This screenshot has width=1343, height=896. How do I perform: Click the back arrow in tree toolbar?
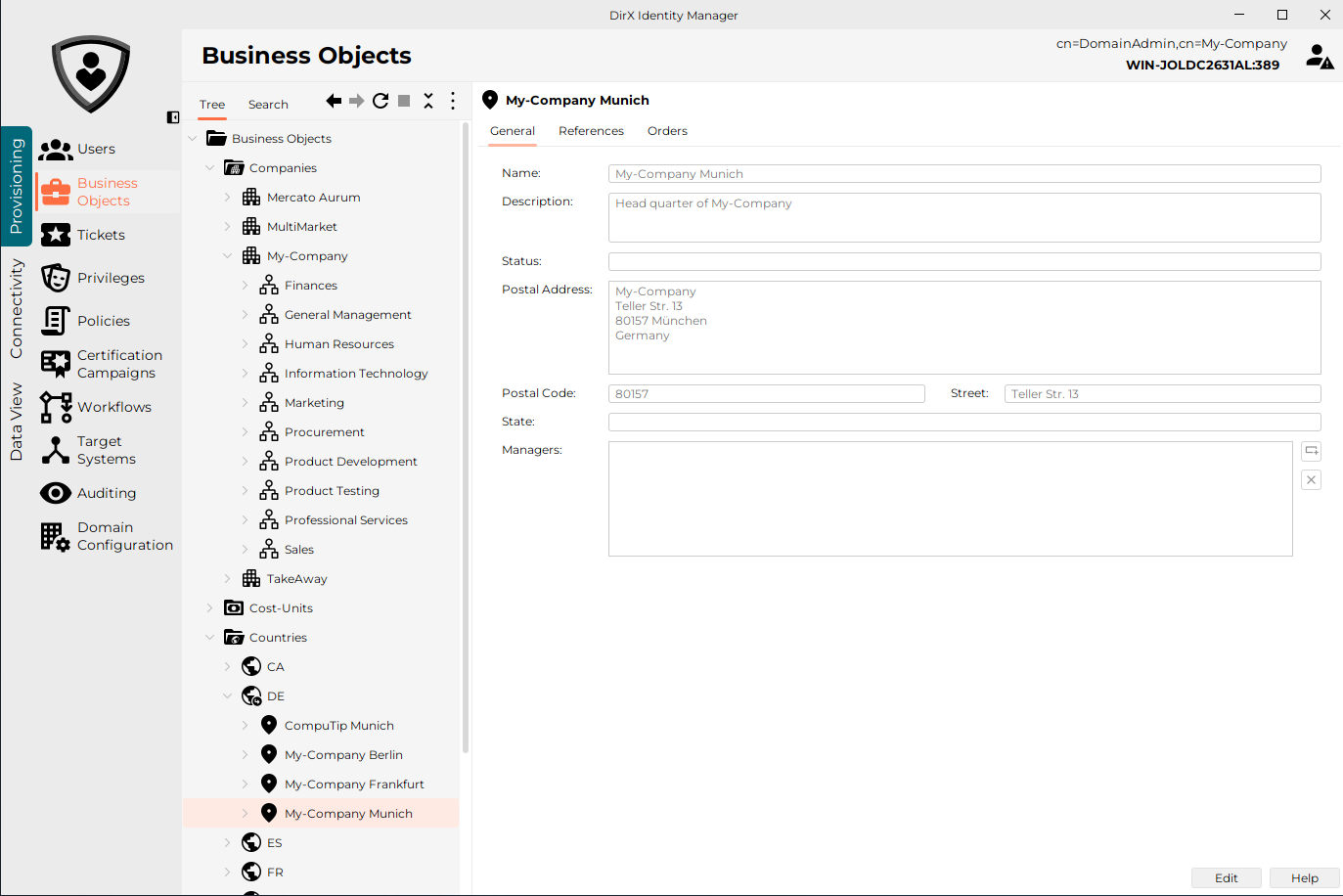point(334,101)
